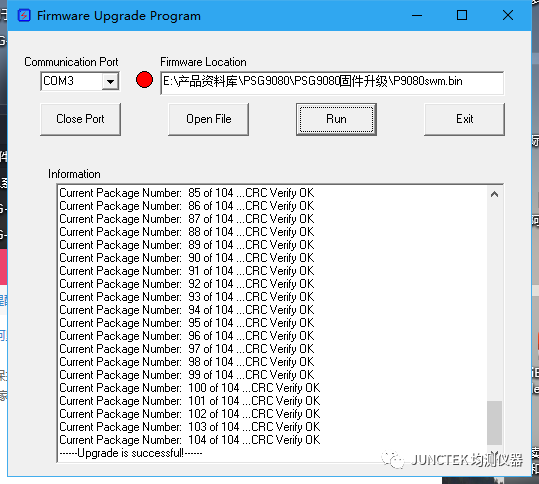Image resolution: width=539 pixels, height=484 pixels.
Task: Select the package 104 of 104 log line
Action: pos(190,440)
